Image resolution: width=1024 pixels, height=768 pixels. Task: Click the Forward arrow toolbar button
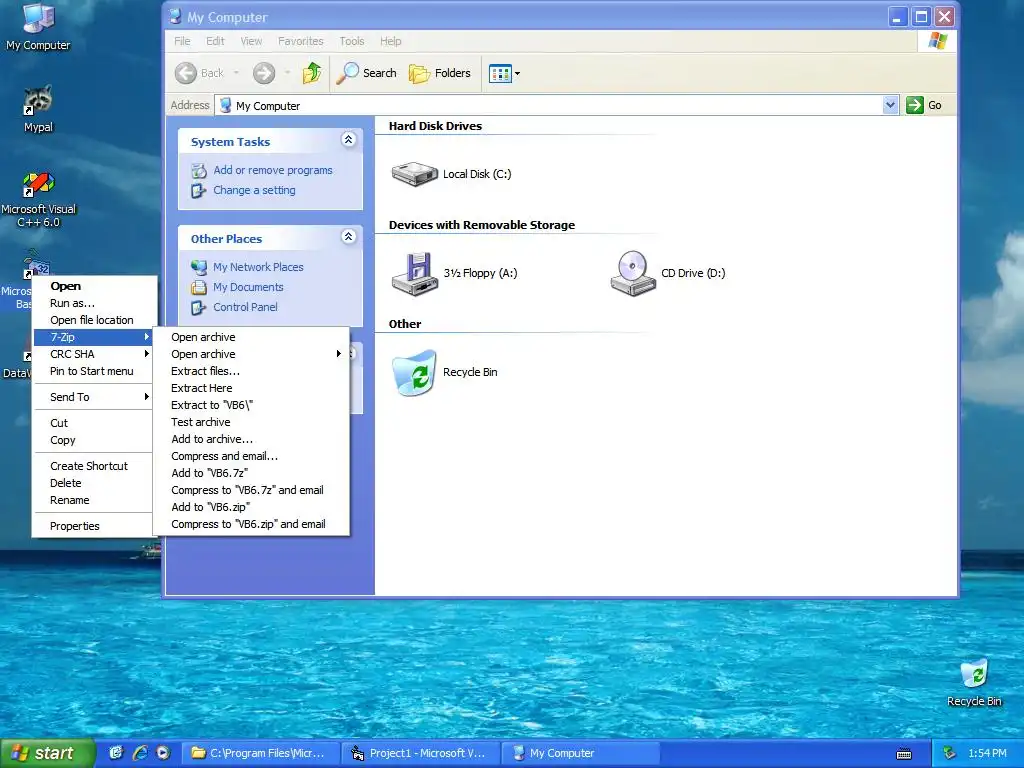(264, 73)
